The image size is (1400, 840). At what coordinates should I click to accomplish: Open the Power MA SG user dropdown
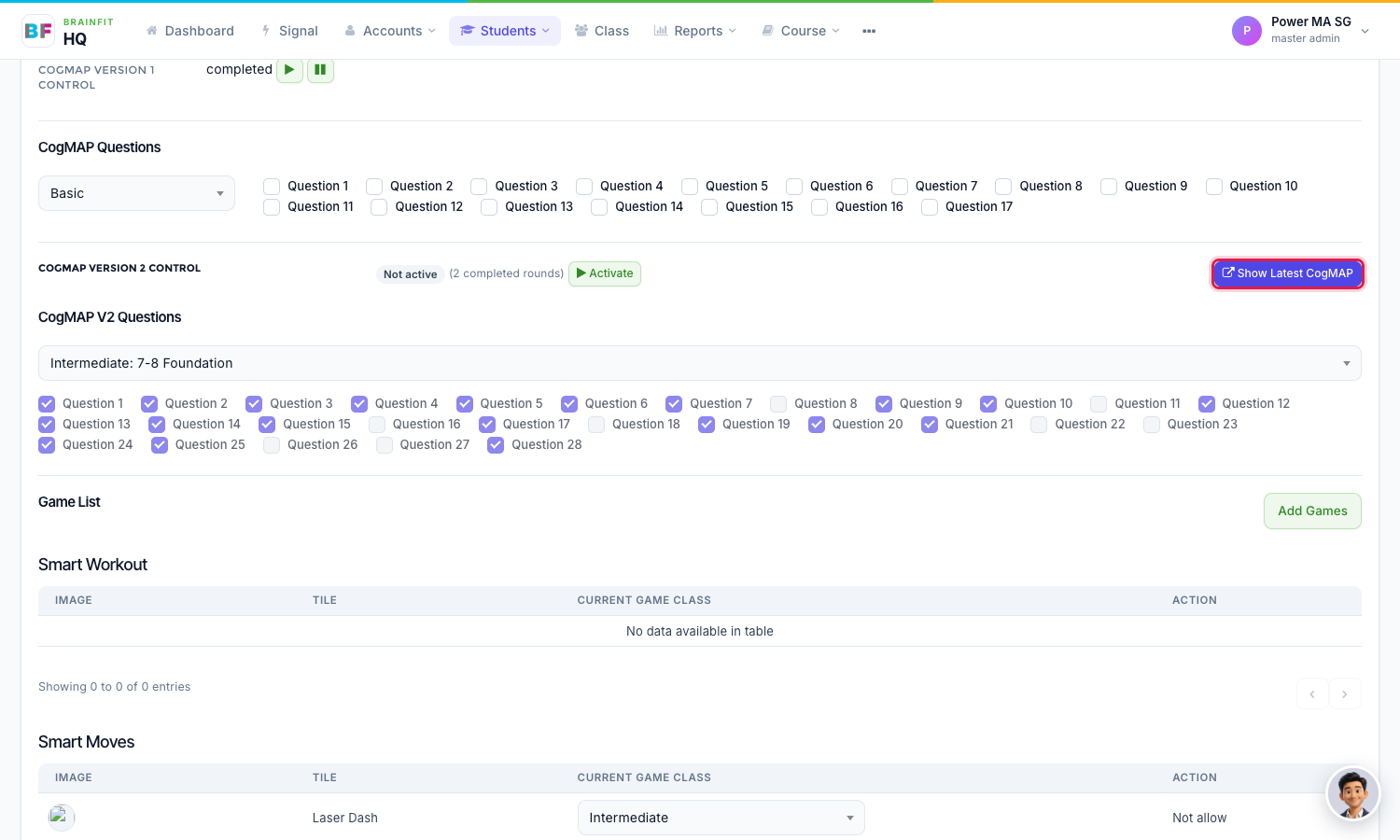coord(1302,31)
